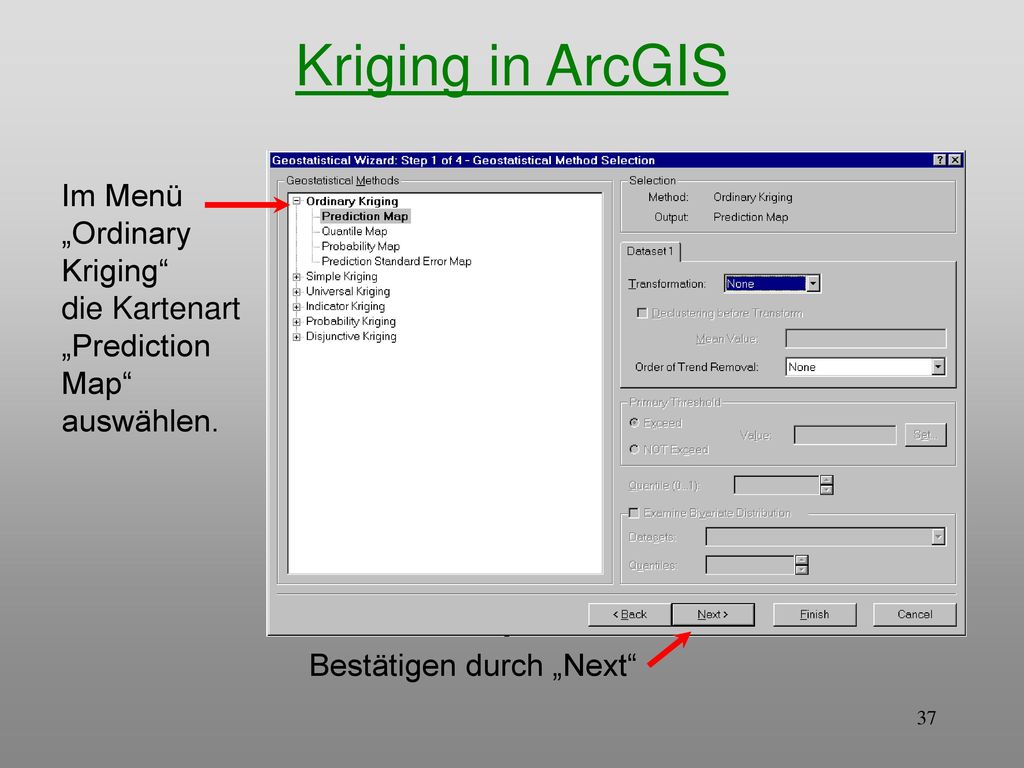Toggle Examine Bivariate Distribution checkbox
The width and height of the screenshot is (1024, 768).
point(633,513)
